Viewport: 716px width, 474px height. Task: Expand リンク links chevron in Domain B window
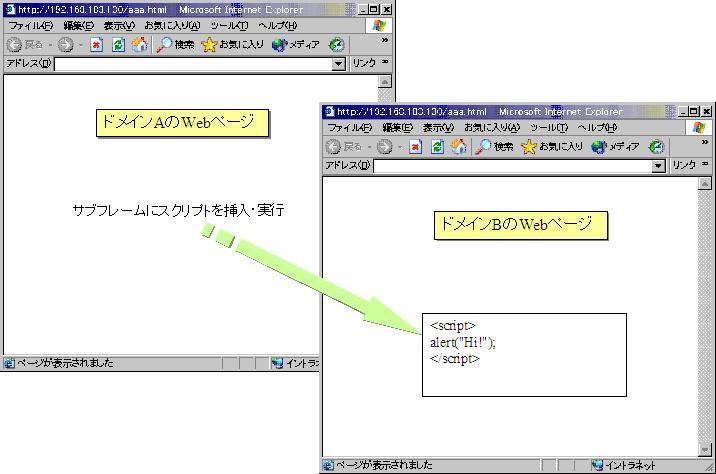click(x=705, y=163)
